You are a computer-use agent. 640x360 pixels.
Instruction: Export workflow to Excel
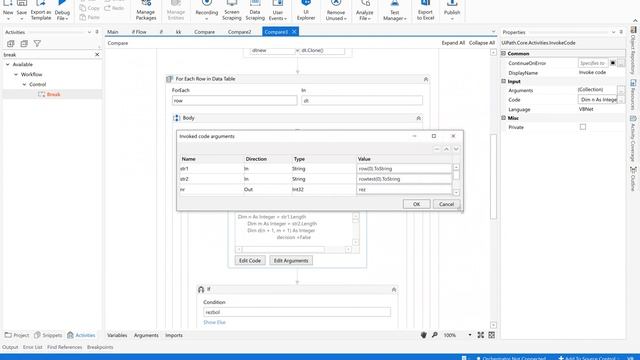[x=425, y=11]
